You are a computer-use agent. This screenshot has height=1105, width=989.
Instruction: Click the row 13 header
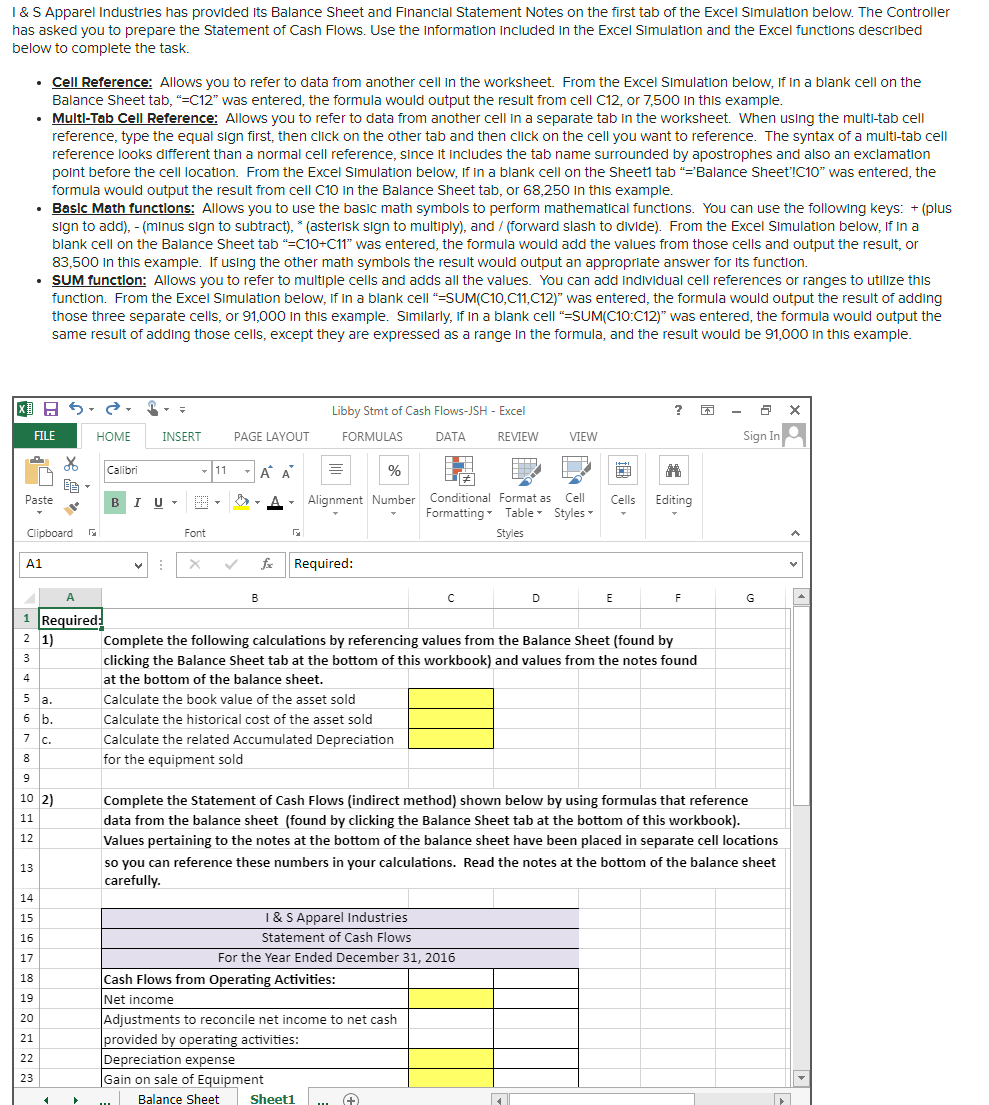point(26,868)
